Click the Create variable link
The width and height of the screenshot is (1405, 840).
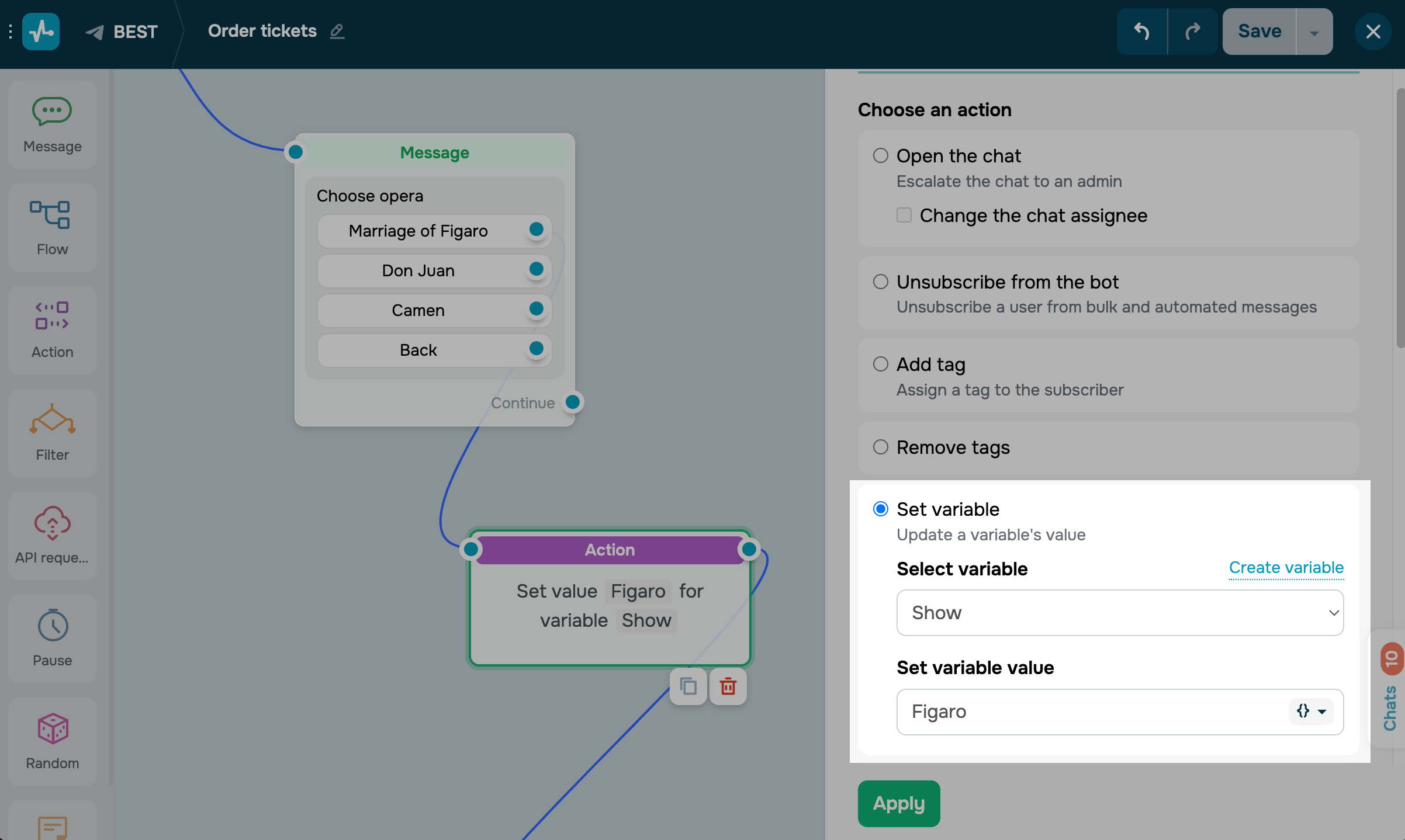click(x=1286, y=567)
